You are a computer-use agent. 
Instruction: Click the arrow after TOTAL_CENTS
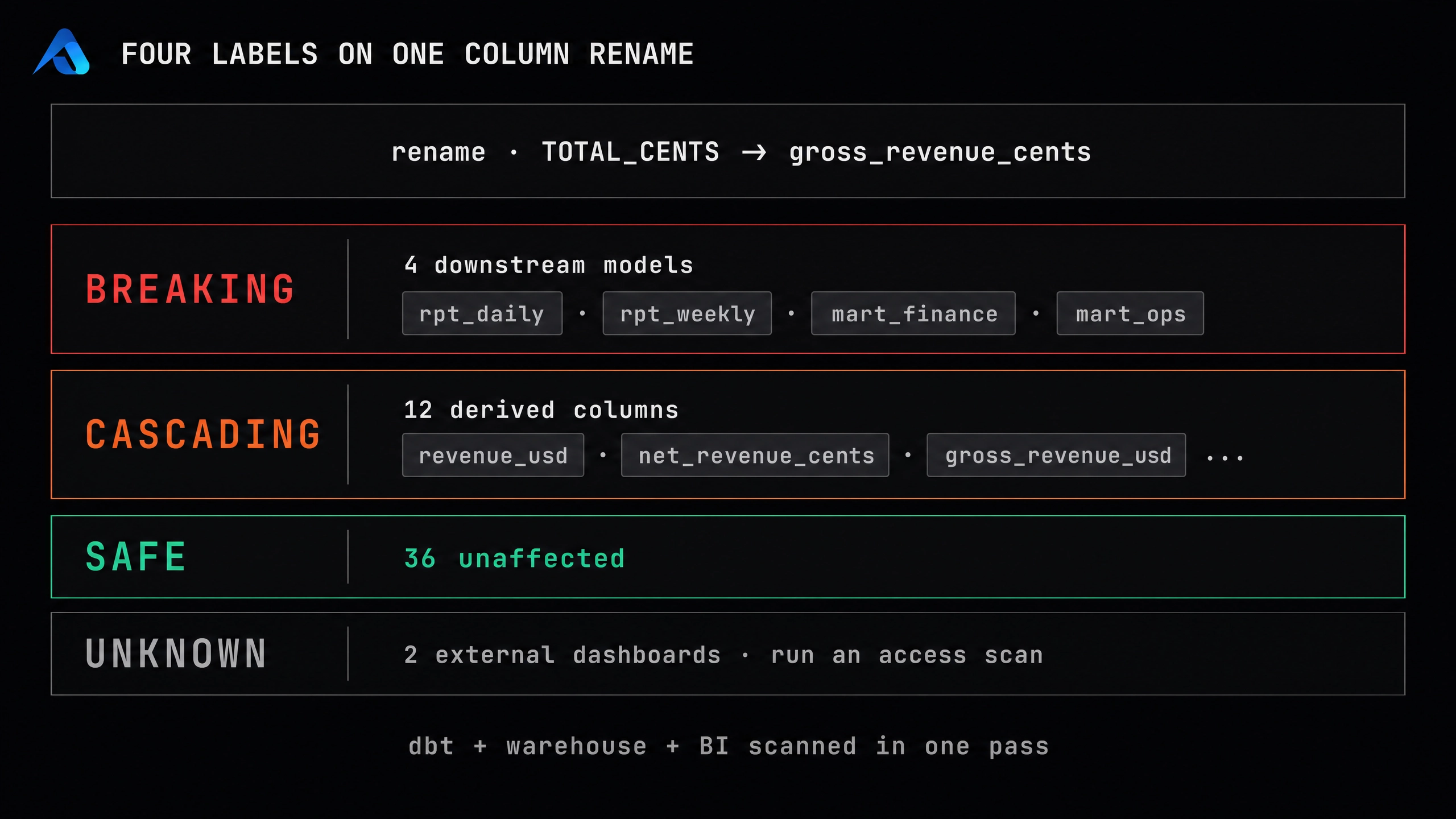pyautogui.click(x=754, y=152)
